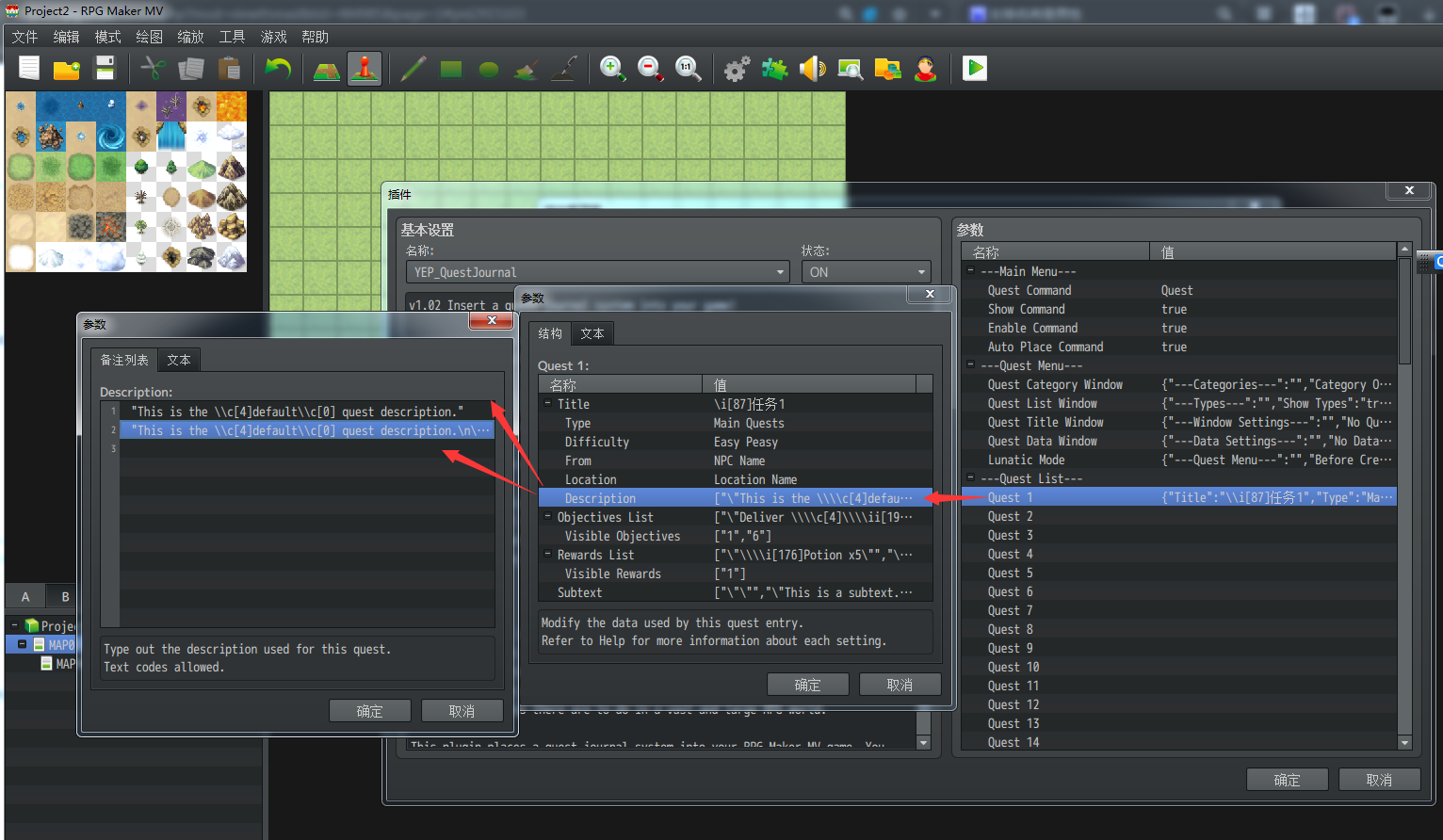This screenshot has height=840, width=1443.
Task: Select the Event mode icon
Action: tap(365, 69)
